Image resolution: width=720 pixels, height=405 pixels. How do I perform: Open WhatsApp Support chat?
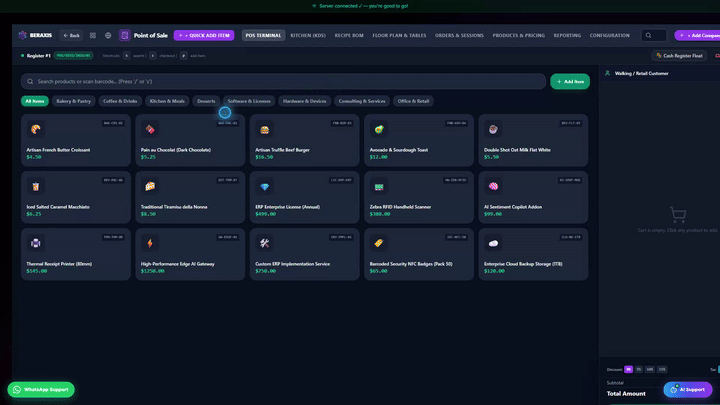pos(41,389)
